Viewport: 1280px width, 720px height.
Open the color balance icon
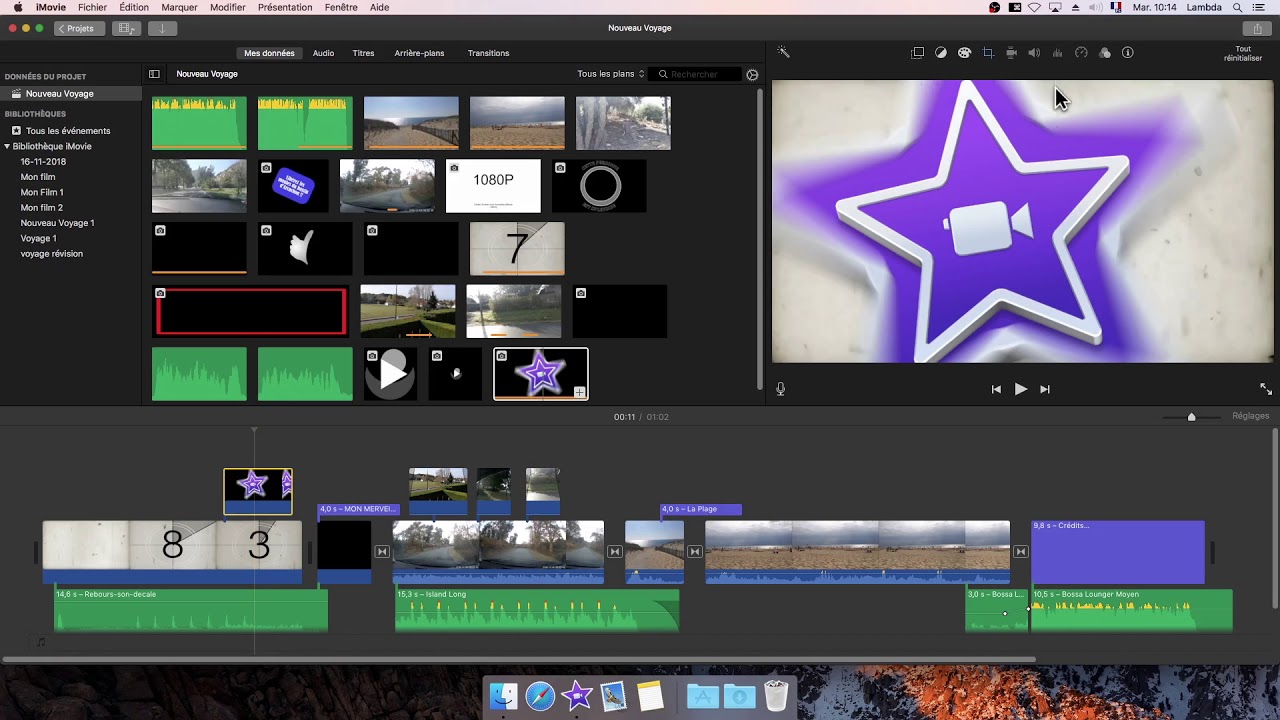pyautogui.click(x=941, y=53)
